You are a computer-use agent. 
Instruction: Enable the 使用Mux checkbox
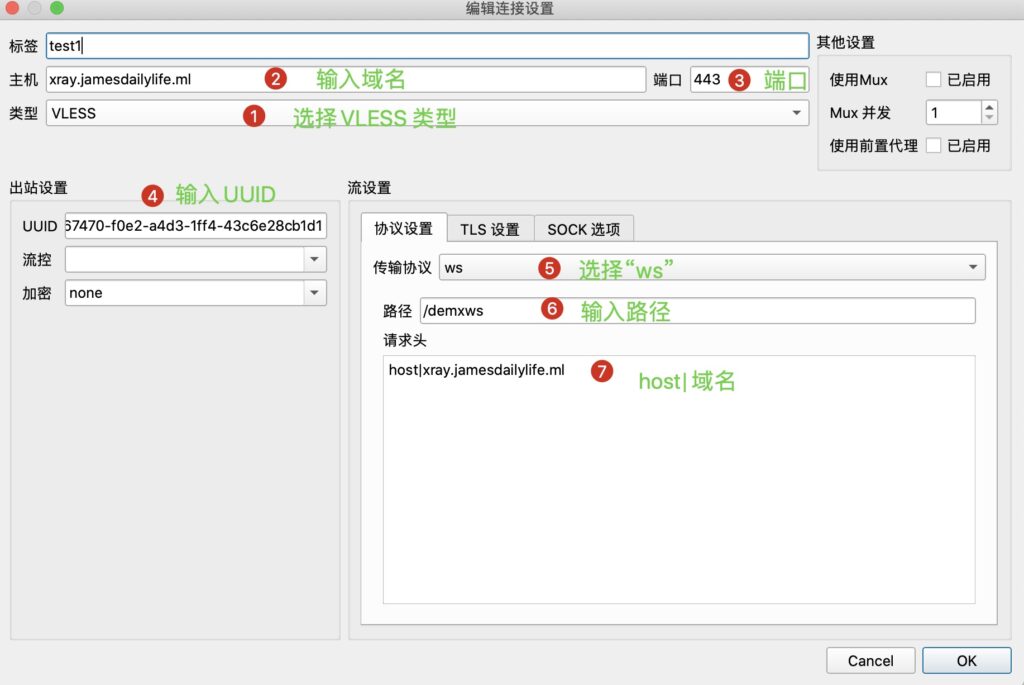point(933,80)
